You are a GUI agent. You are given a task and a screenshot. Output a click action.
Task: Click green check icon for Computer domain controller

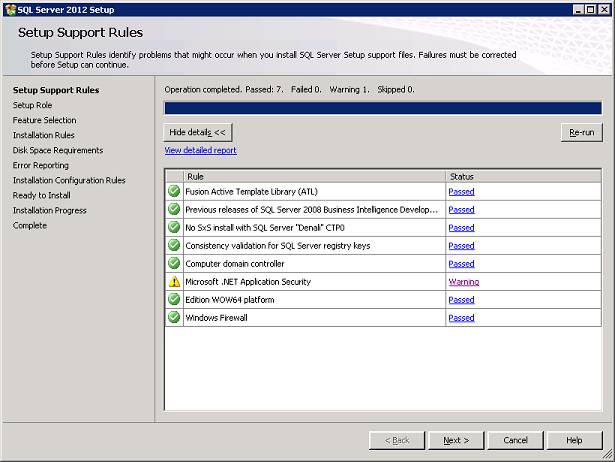[x=174, y=263]
